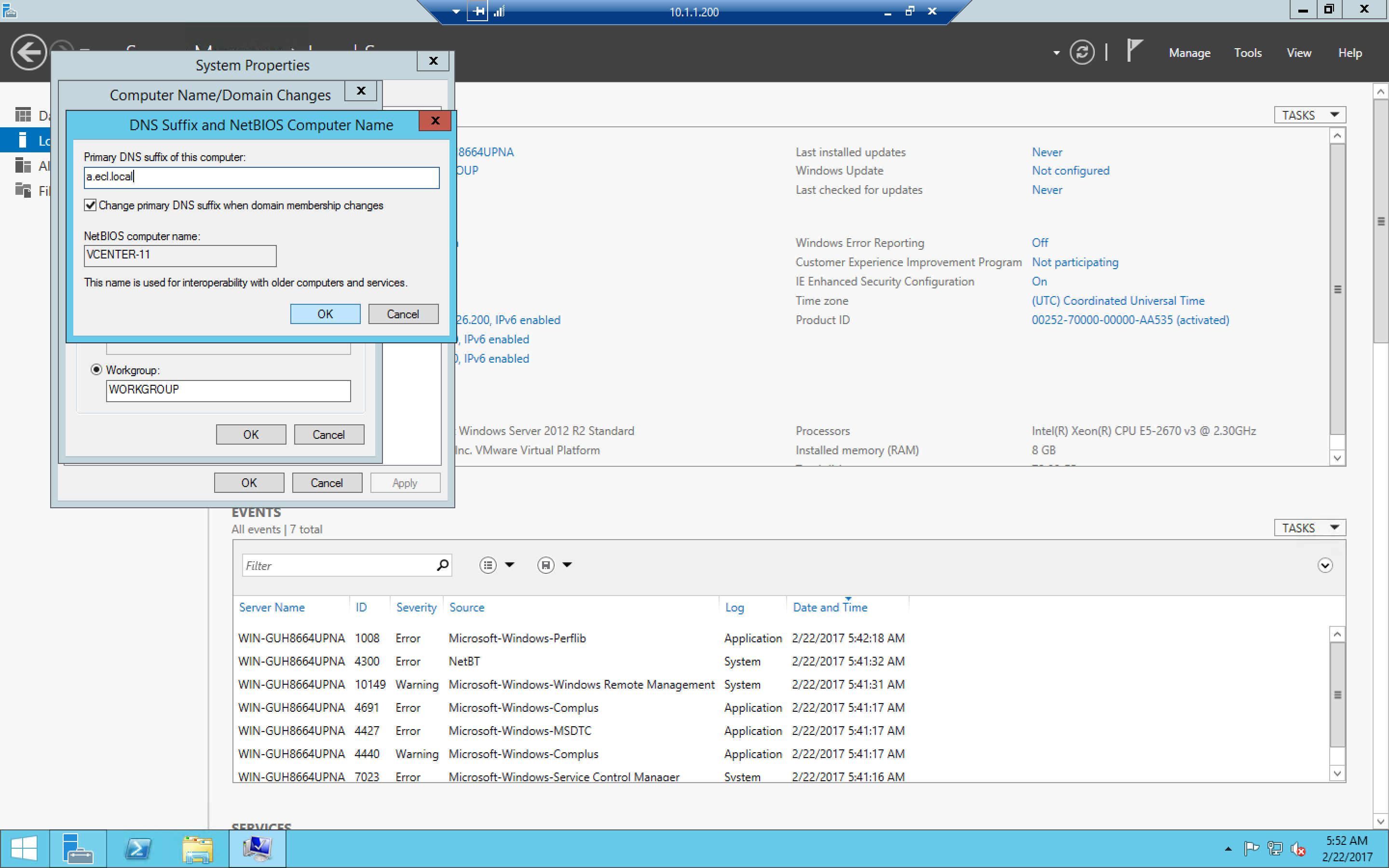Click the Windows Start button

[24, 849]
